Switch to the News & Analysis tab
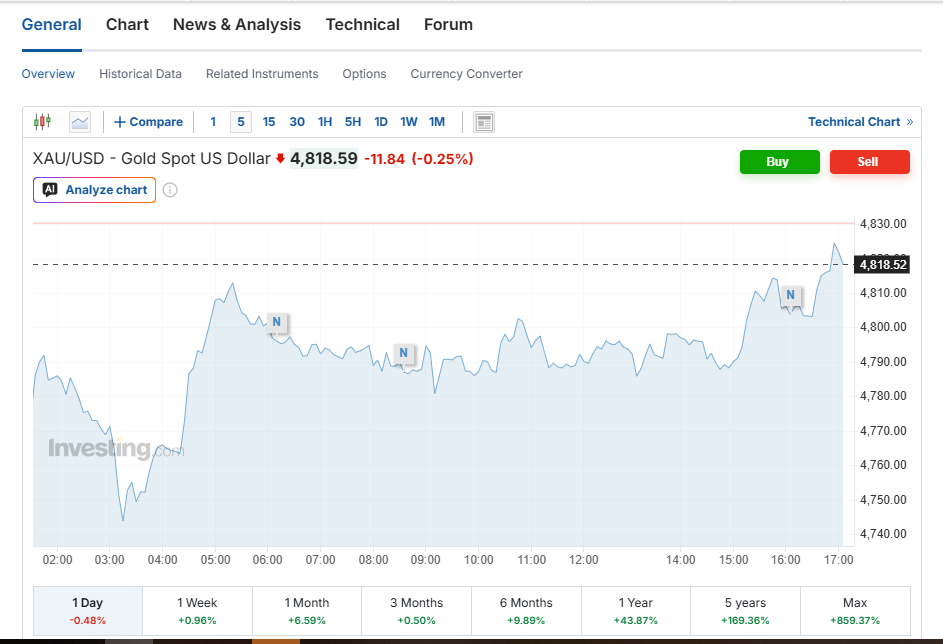 [237, 25]
